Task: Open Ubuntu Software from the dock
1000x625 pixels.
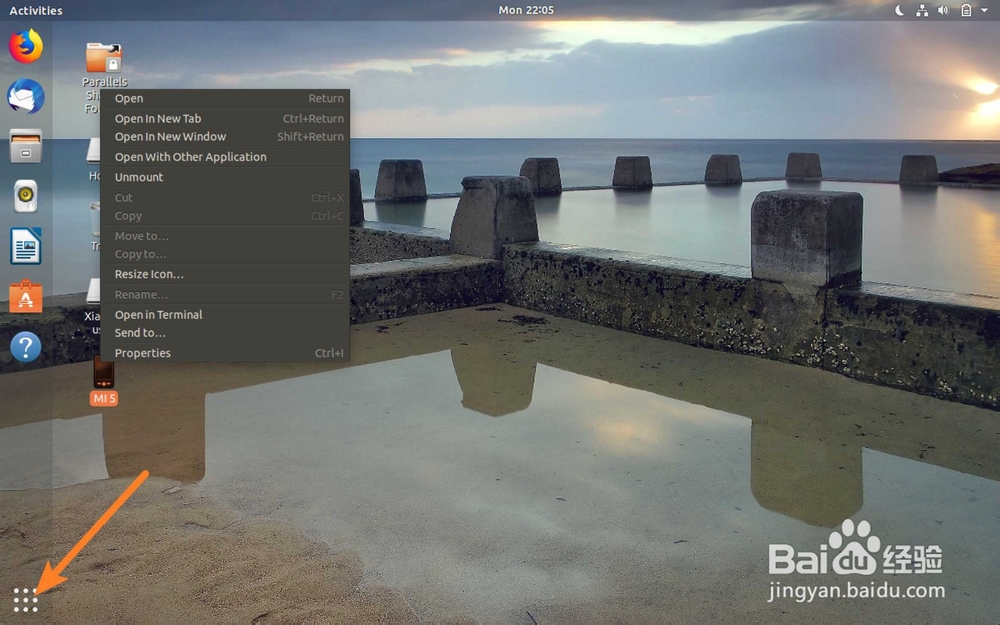Action: point(25,297)
